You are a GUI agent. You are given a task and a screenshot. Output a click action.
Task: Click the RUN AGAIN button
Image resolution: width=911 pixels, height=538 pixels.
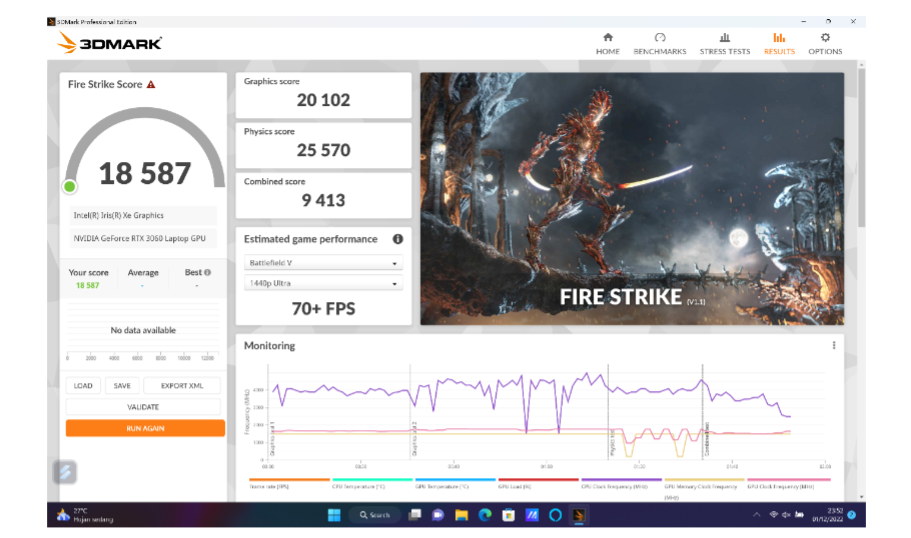point(145,428)
